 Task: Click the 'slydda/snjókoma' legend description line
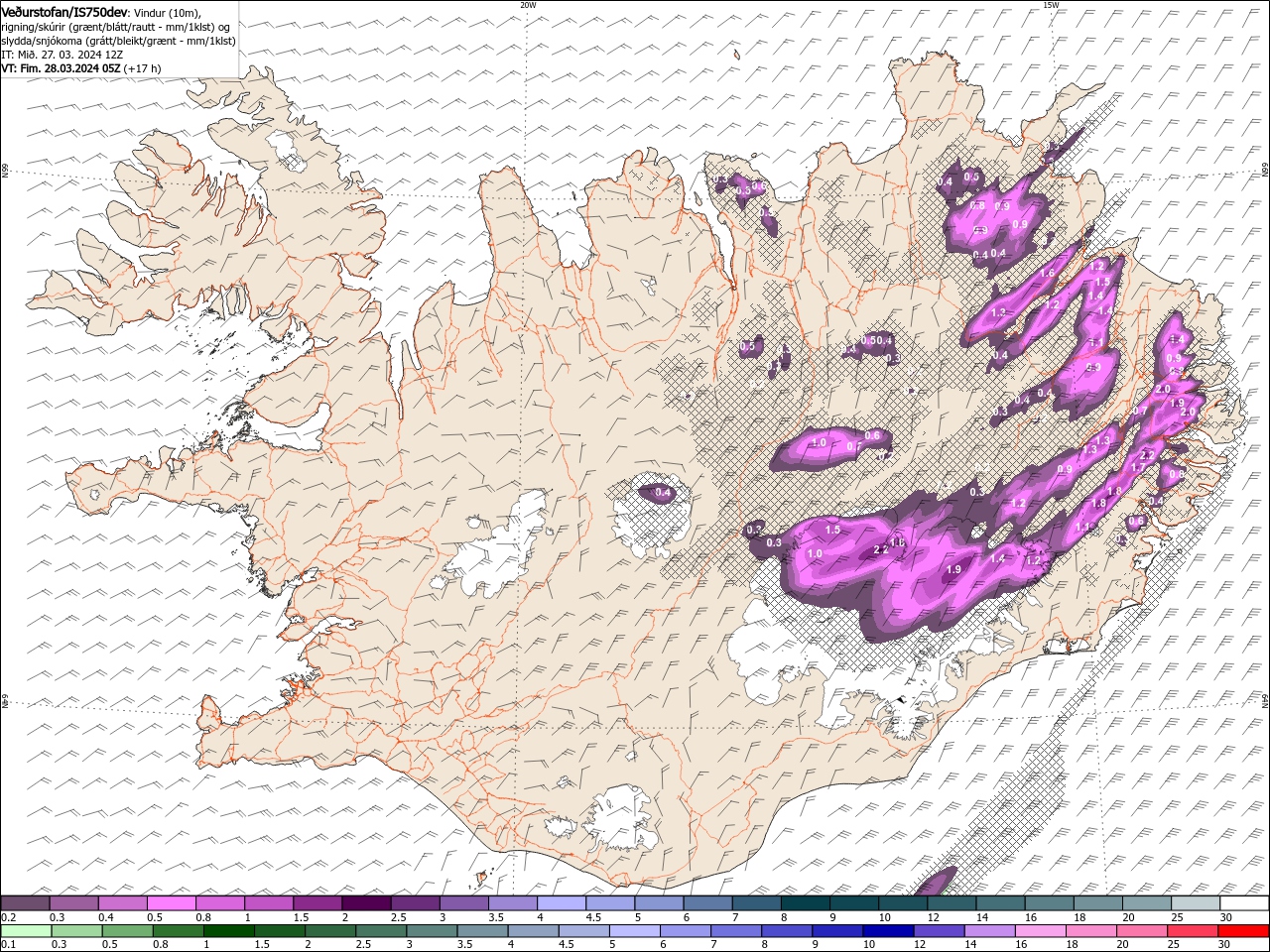pyautogui.click(x=118, y=41)
